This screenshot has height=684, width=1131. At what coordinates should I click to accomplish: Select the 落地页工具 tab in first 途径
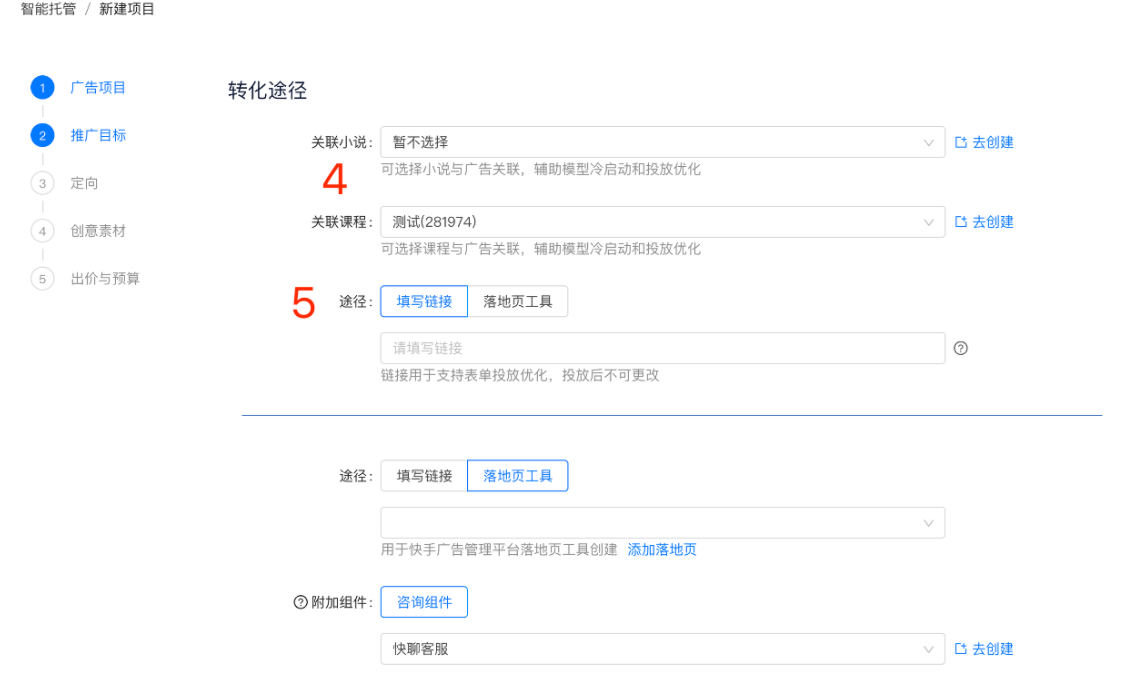517,301
